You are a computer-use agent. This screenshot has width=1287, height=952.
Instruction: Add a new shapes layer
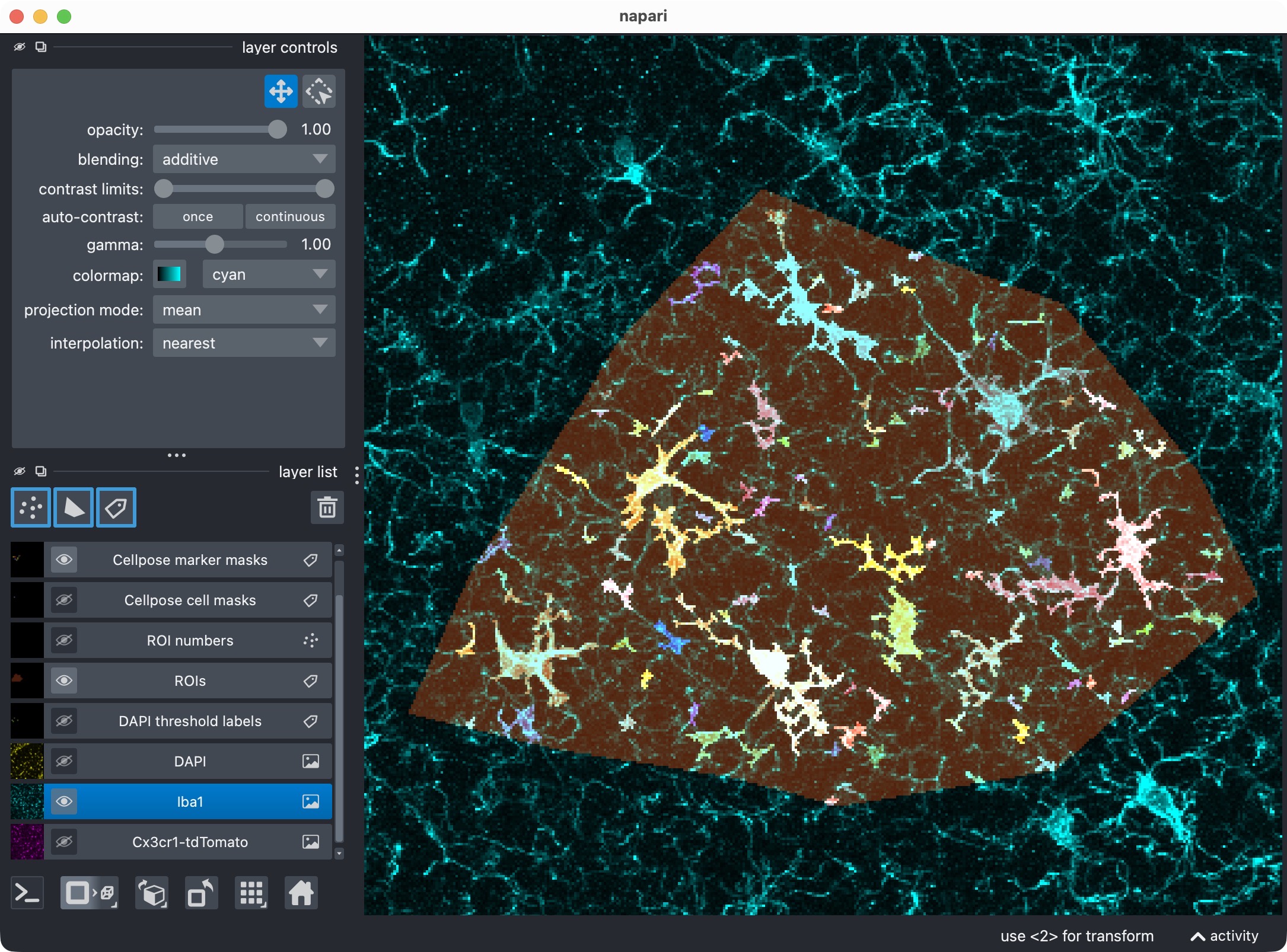tap(74, 507)
